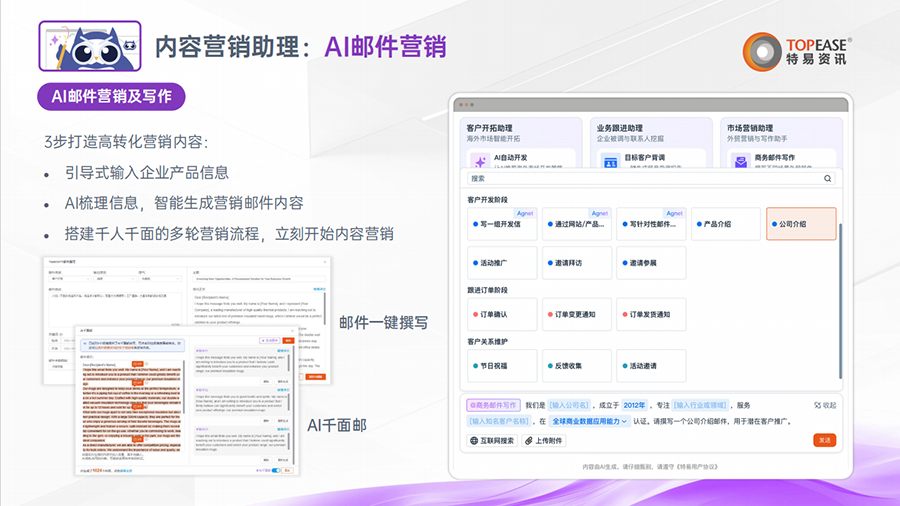Click the 商务邮件写作 envelope icon
The height and width of the screenshot is (506, 900).
pyautogui.click(x=738, y=161)
